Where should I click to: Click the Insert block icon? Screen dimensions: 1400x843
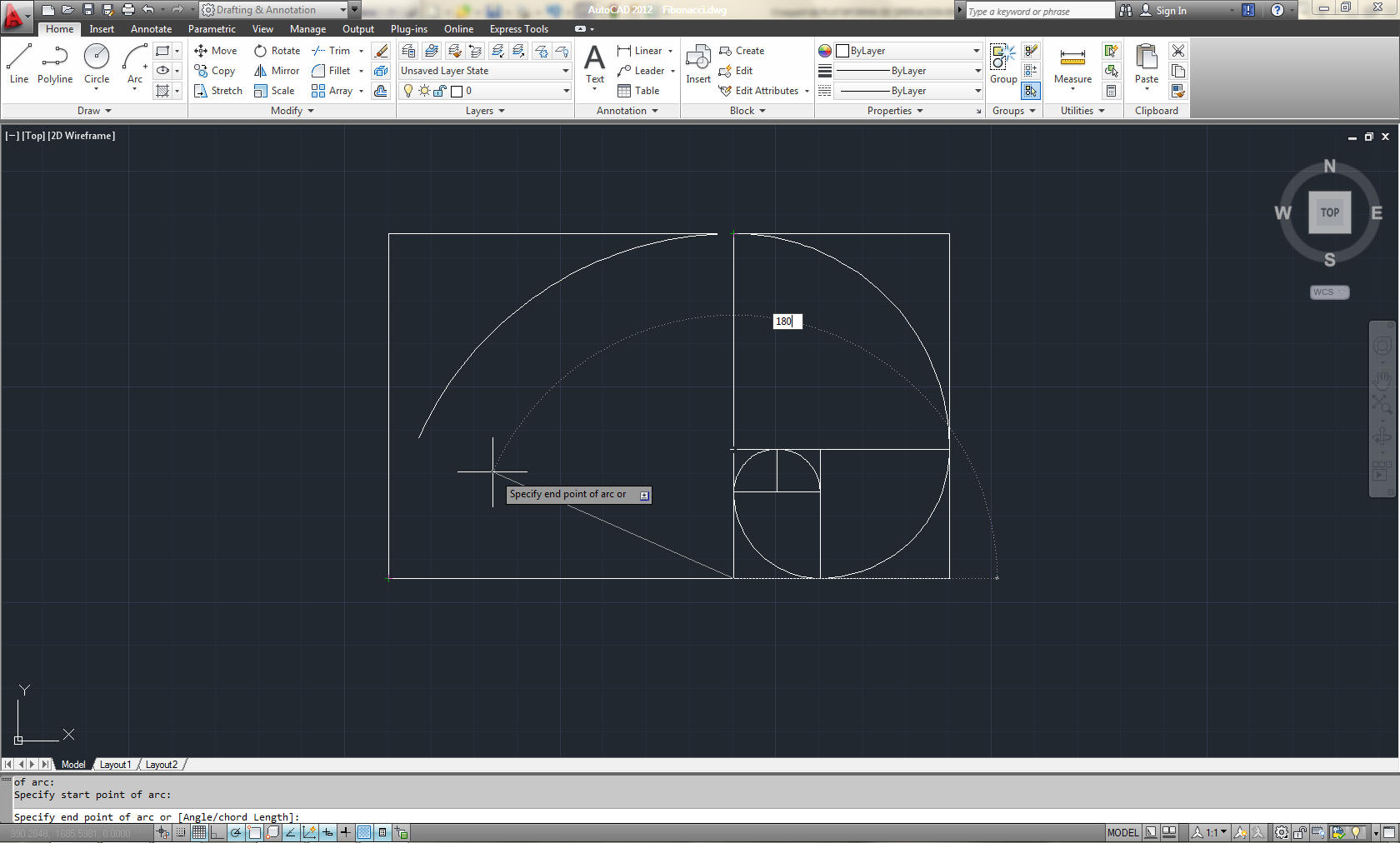click(x=698, y=64)
